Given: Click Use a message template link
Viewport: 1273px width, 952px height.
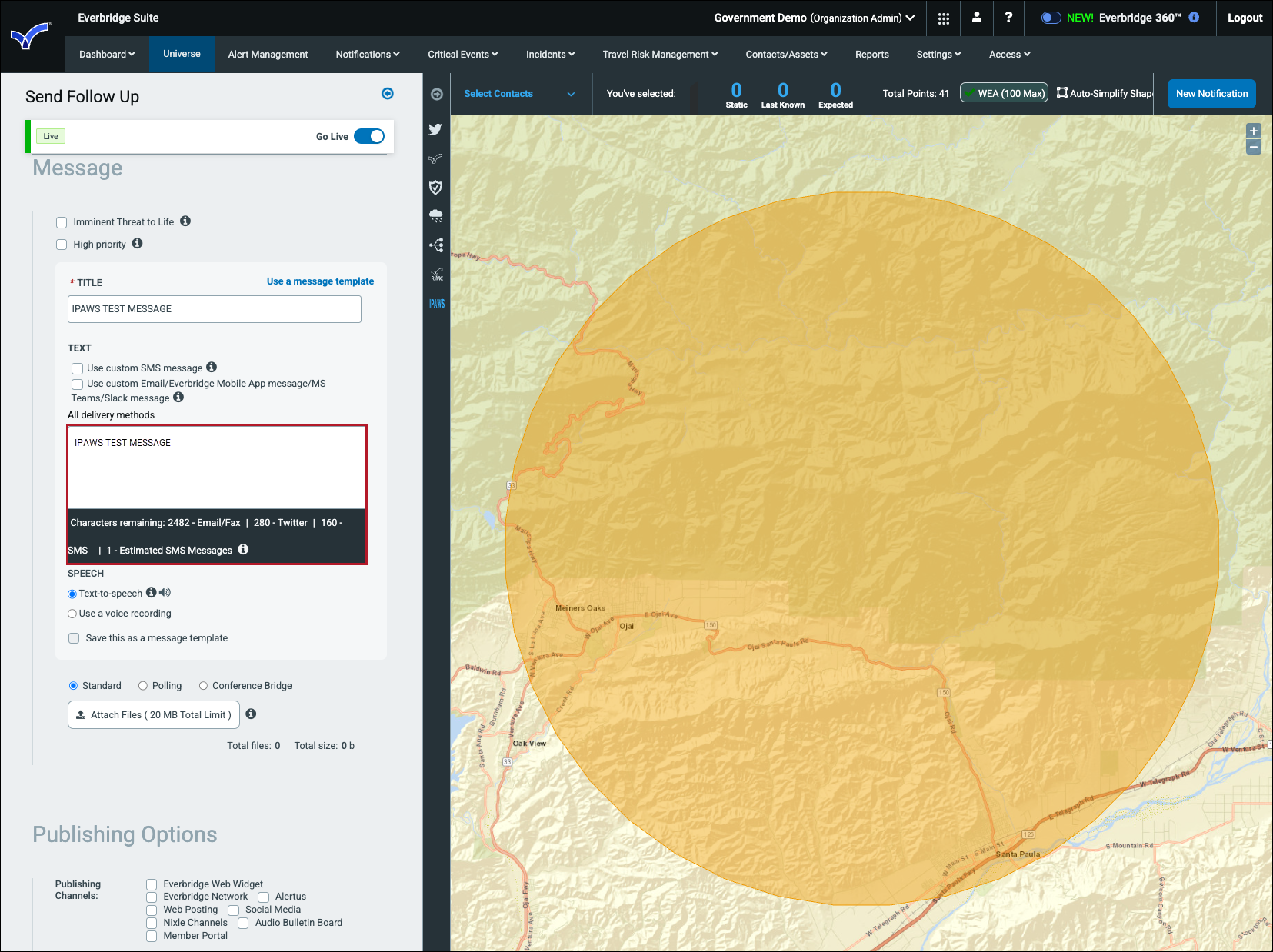Looking at the screenshot, I should click(320, 281).
